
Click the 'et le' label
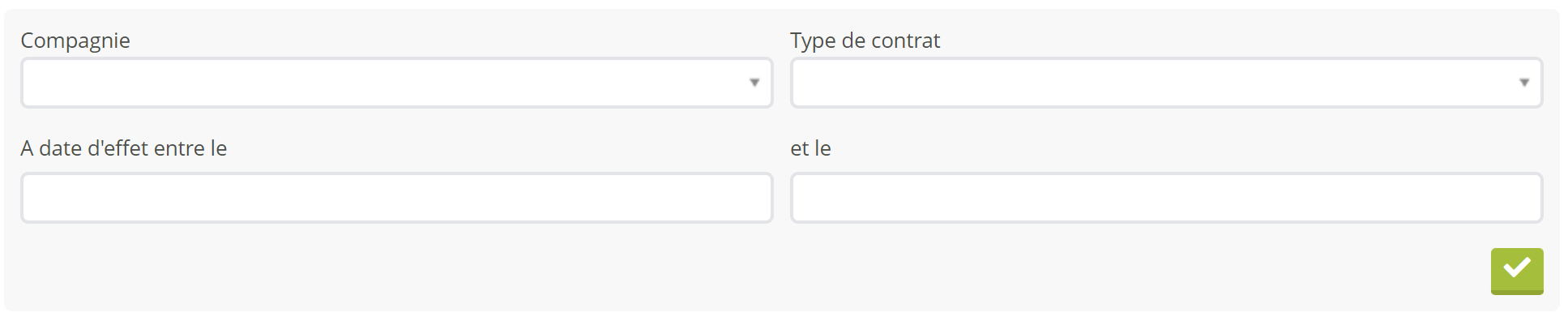811,148
